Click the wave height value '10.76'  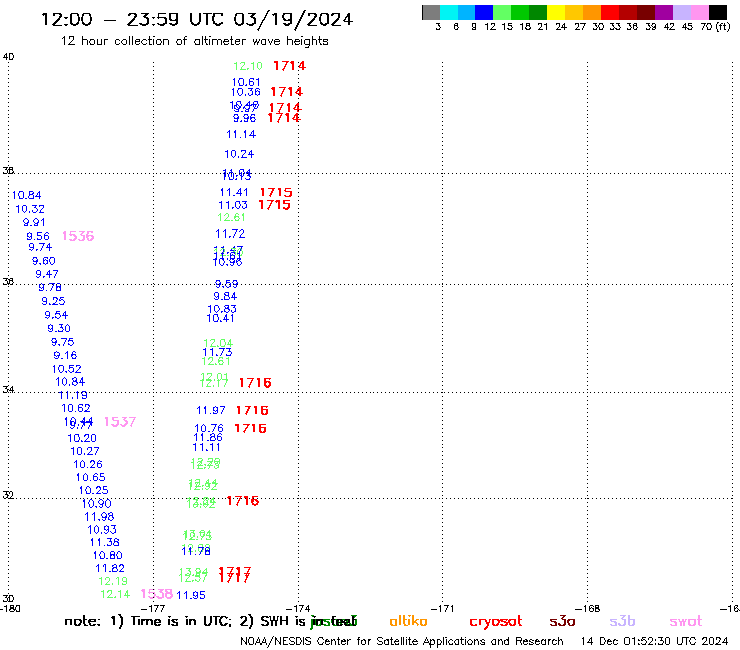coord(209,429)
